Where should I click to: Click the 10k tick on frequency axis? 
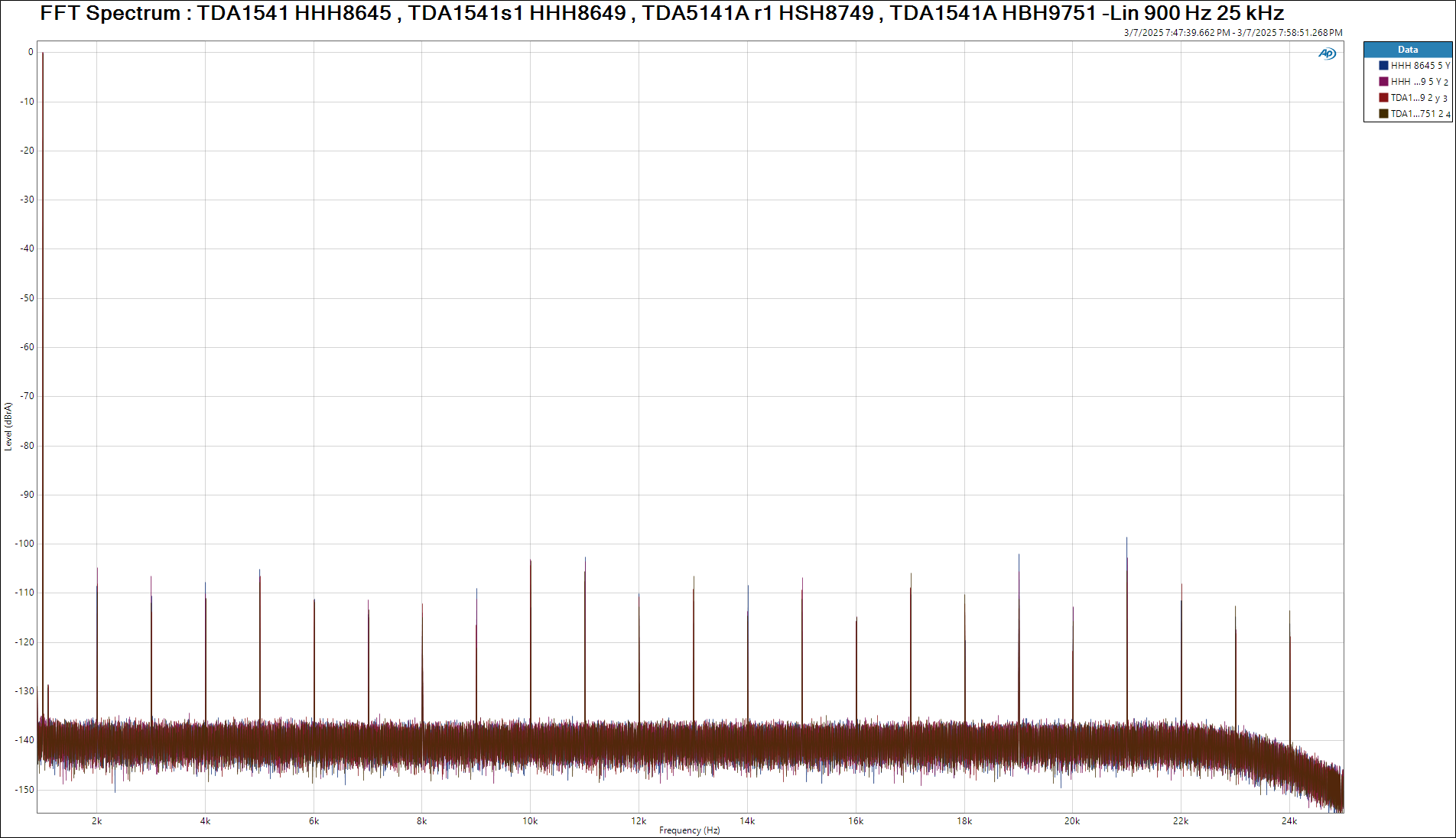(x=530, y=821)
